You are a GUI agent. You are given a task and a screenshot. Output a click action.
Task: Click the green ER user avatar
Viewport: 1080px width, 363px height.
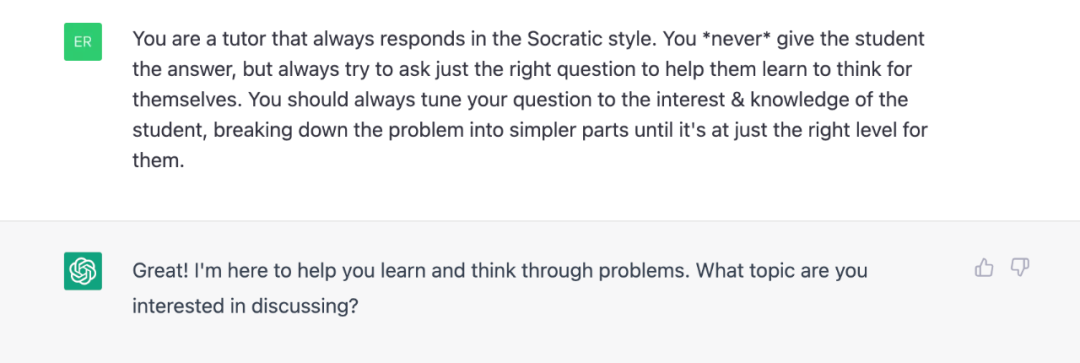[83, 41]
